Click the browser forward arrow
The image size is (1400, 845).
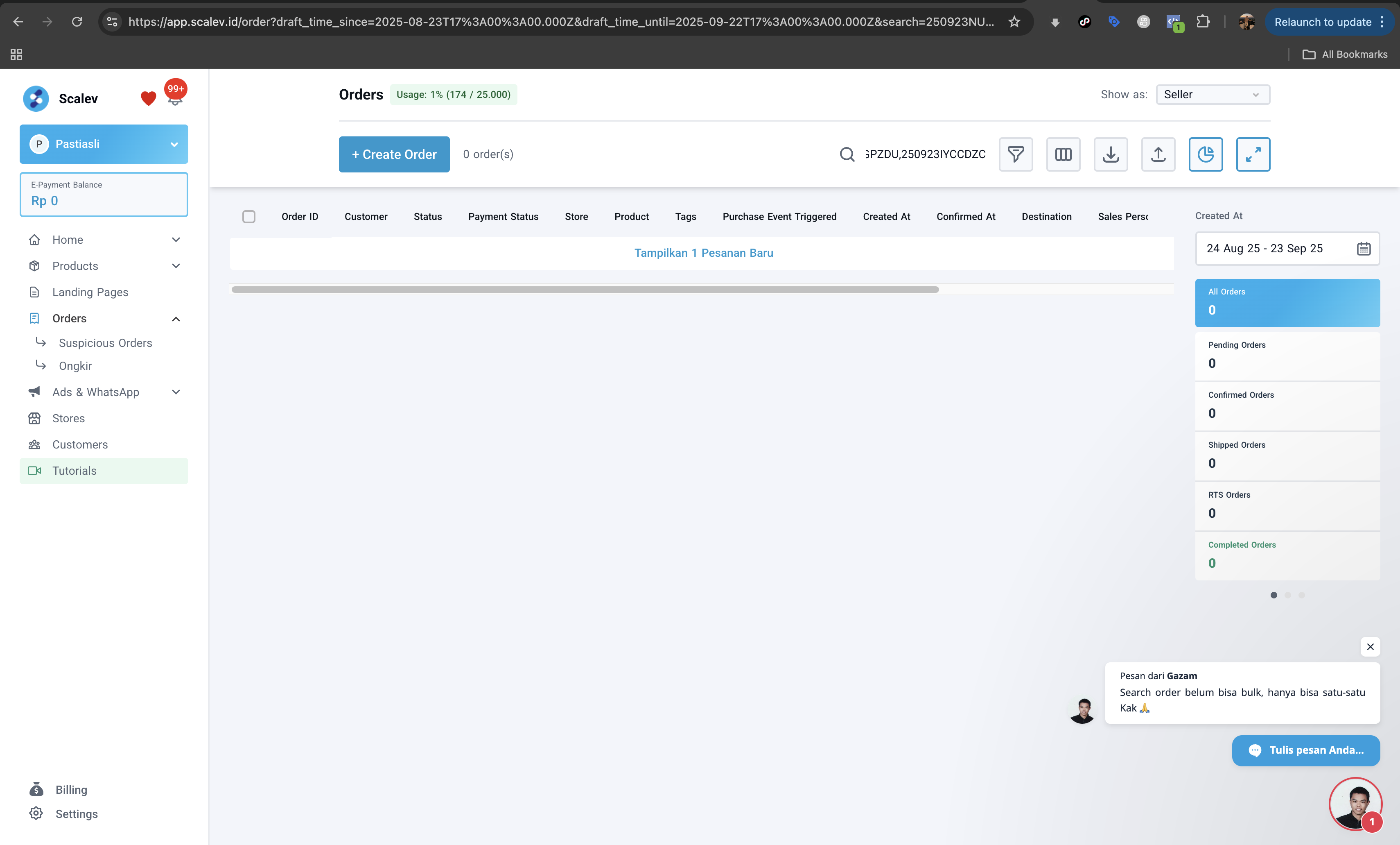[47, 22]
